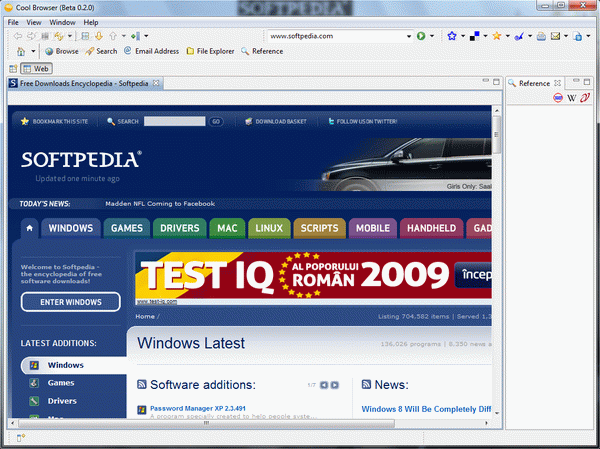Click the Reference toolbar button
The height and width of the screenshot is (449, 600).
tap(262, 51)
